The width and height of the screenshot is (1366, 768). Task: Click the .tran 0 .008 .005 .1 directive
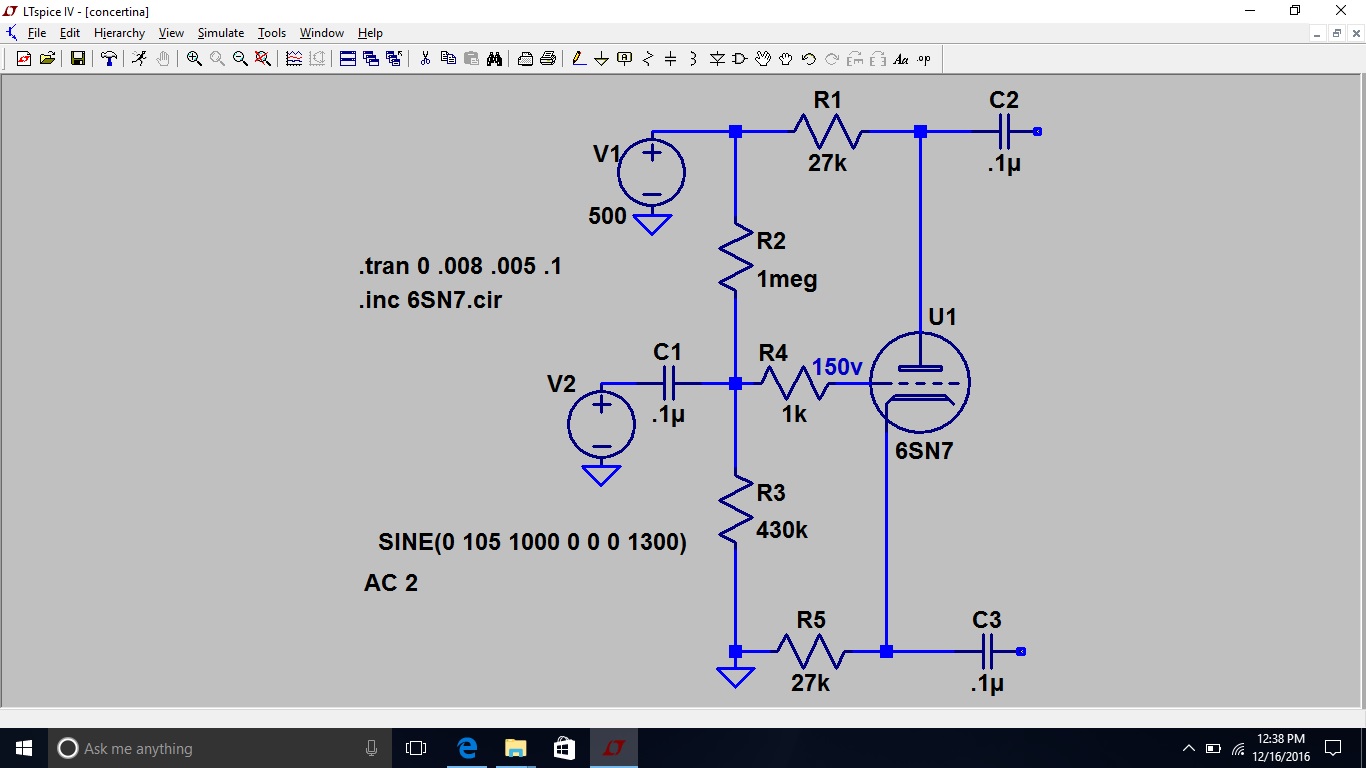(x=460, y=267)
